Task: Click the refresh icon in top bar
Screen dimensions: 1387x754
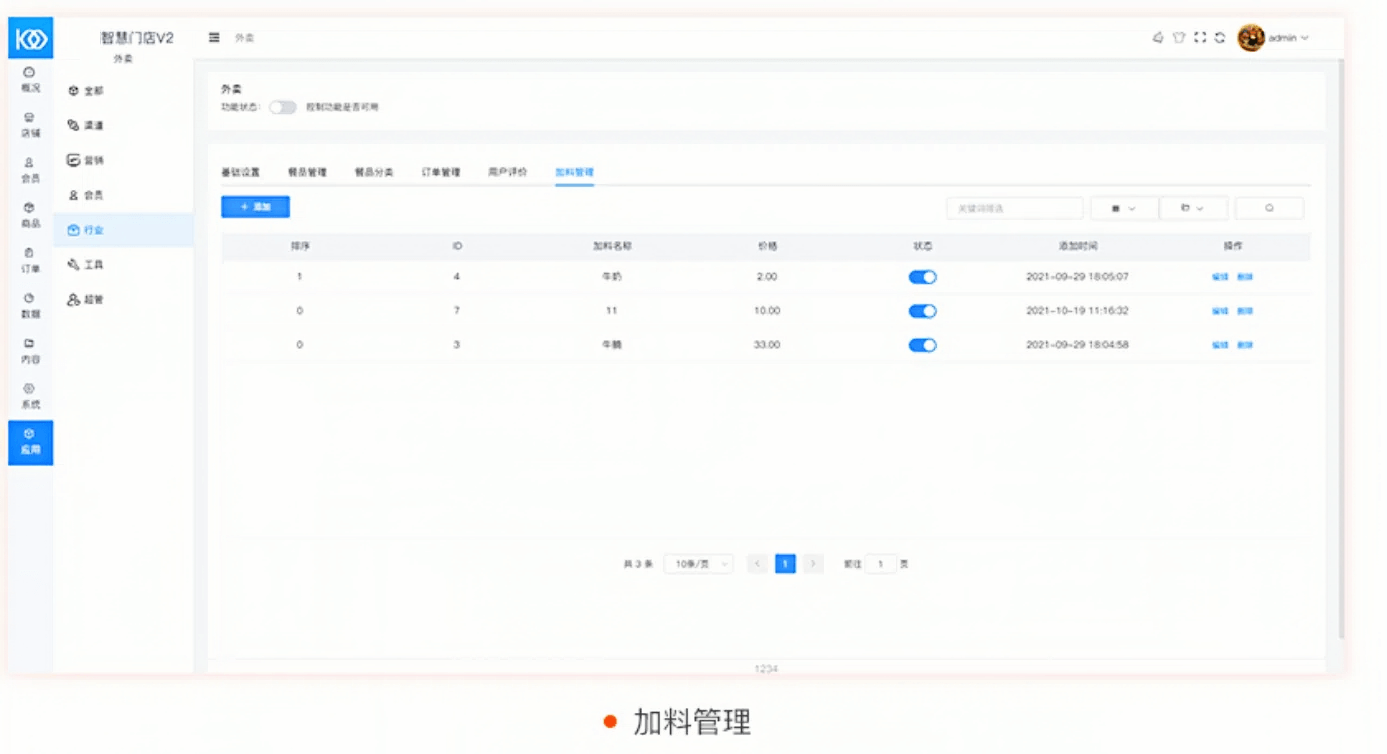Action: pyautogui.click(x=1220, y=38)
